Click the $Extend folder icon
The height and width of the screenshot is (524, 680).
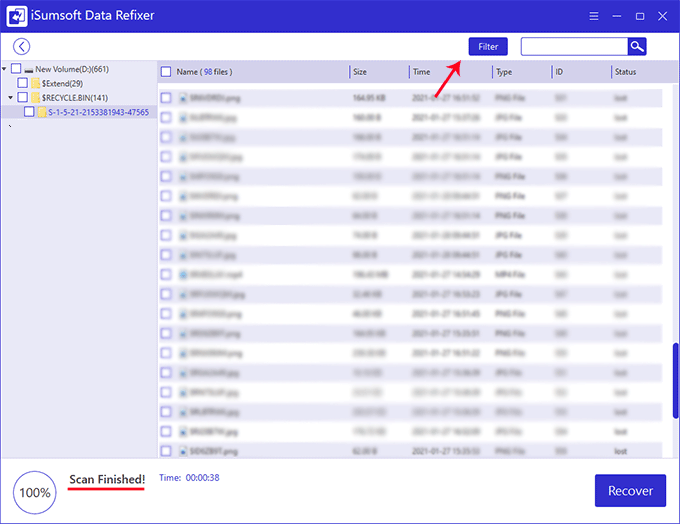[35, 83]
